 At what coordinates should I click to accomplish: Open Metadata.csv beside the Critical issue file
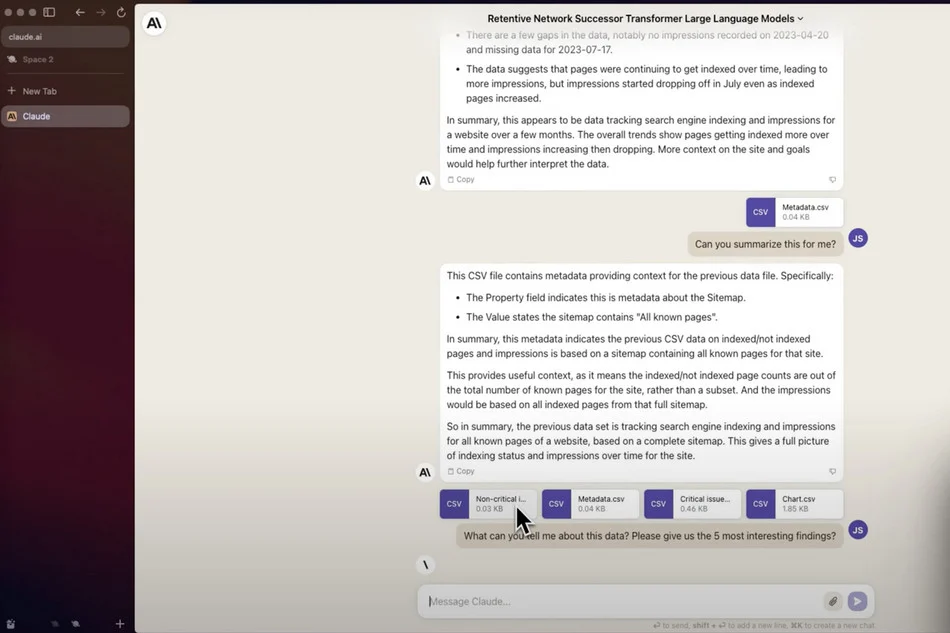coord(590,504)
